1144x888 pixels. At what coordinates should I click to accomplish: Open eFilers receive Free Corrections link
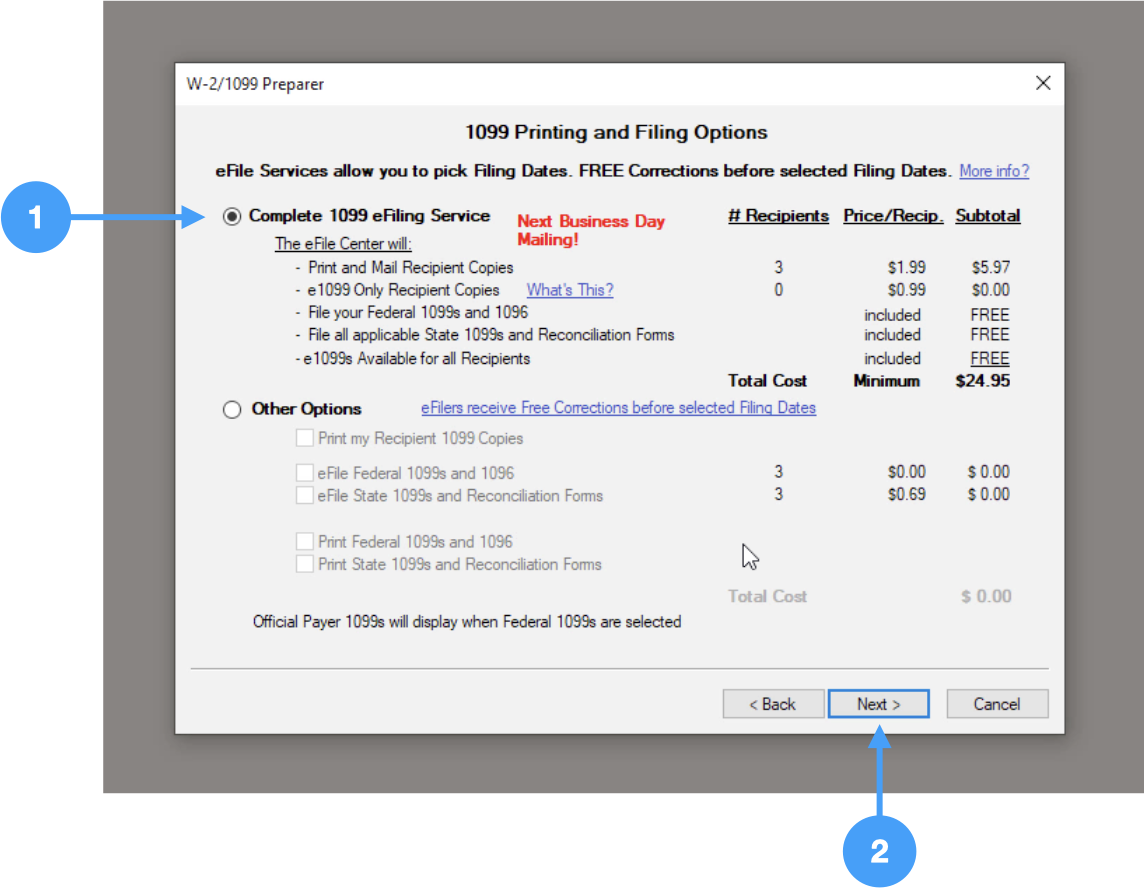point(618,408)
